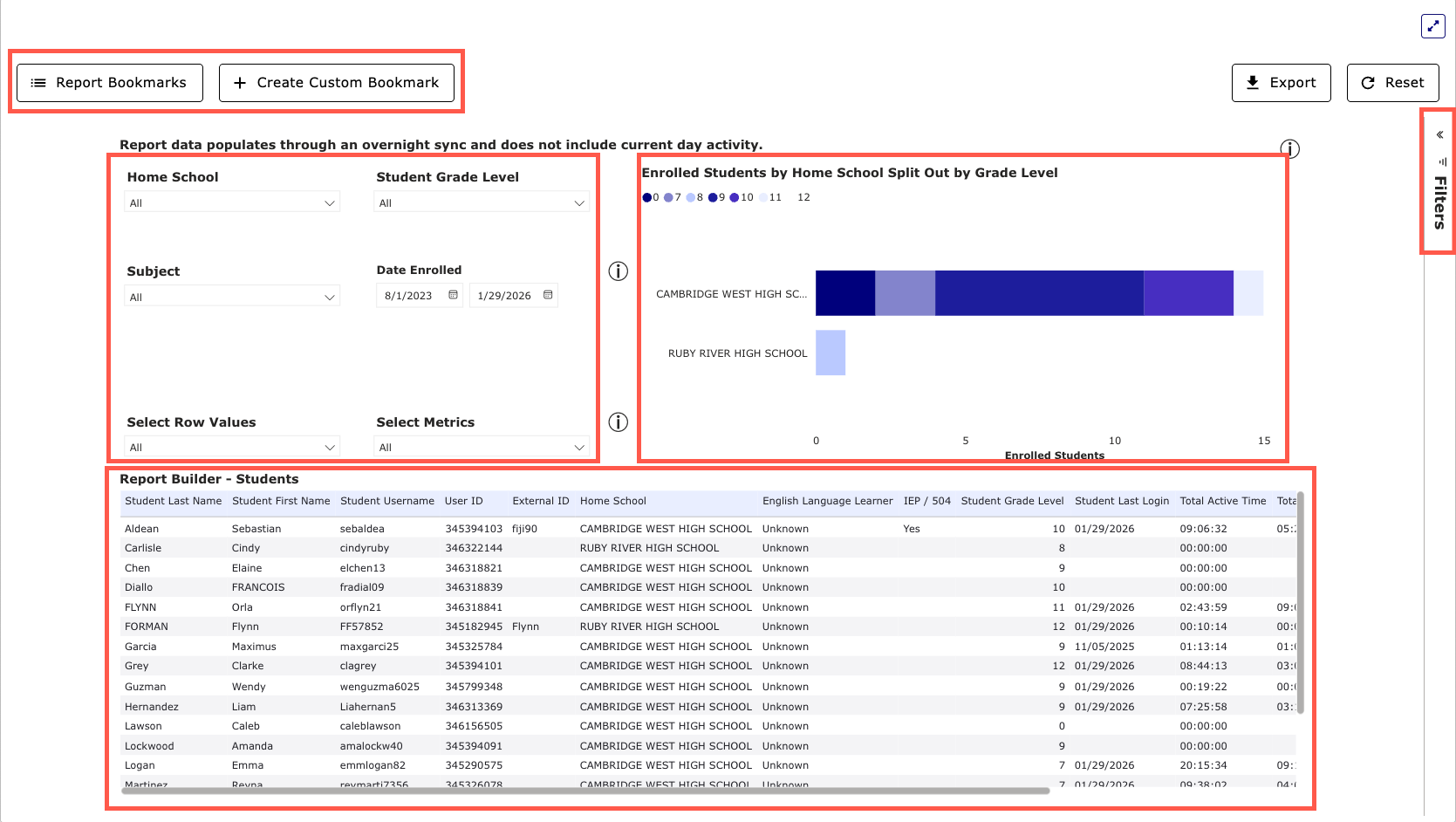The width and height of the screenshot is (1456, 822).
Task: Open the end date calendar picker icon
Action: [548, 295]
